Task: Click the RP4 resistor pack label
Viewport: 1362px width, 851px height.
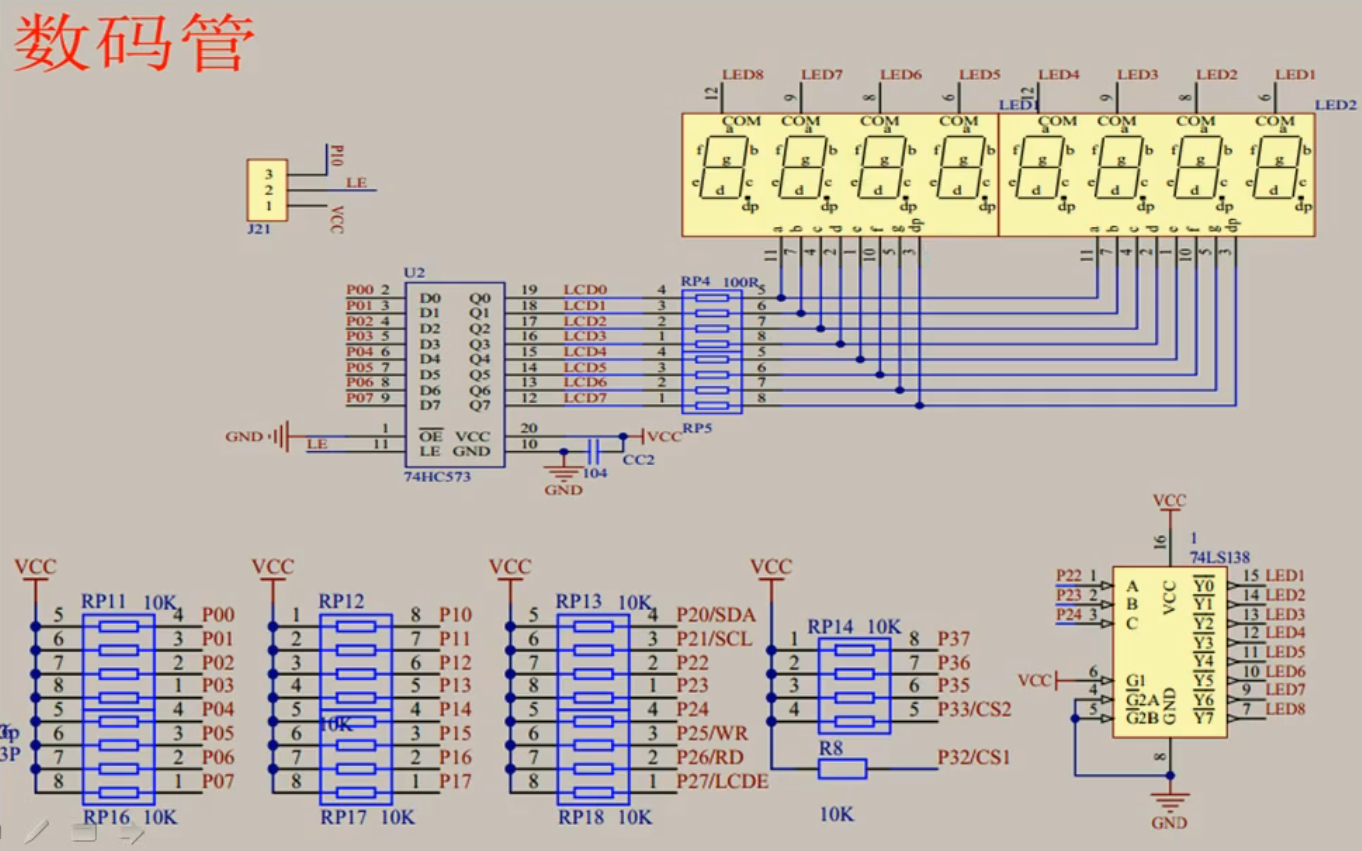Action: [x=696, y=282]
